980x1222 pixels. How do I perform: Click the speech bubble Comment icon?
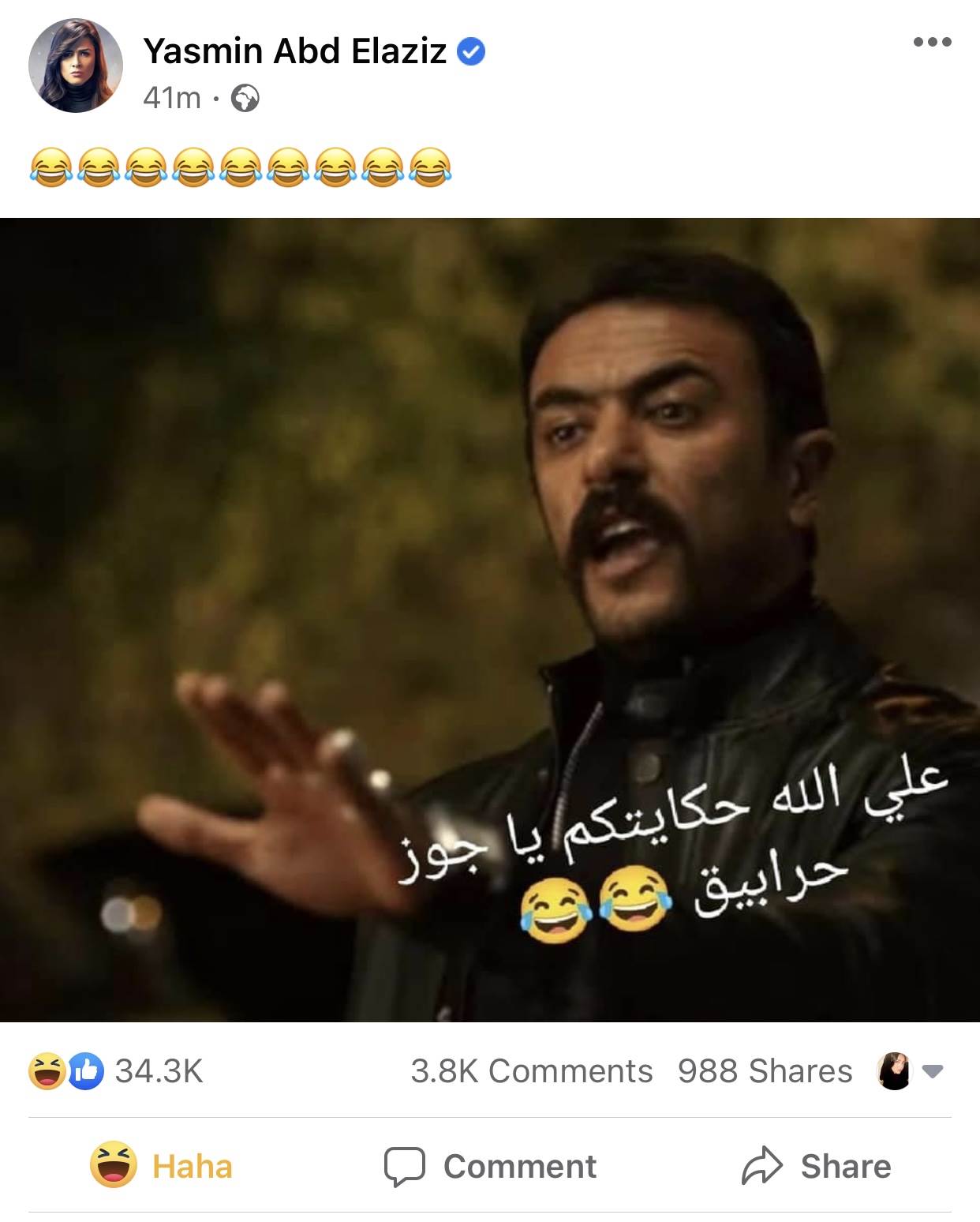[404, 1167]
